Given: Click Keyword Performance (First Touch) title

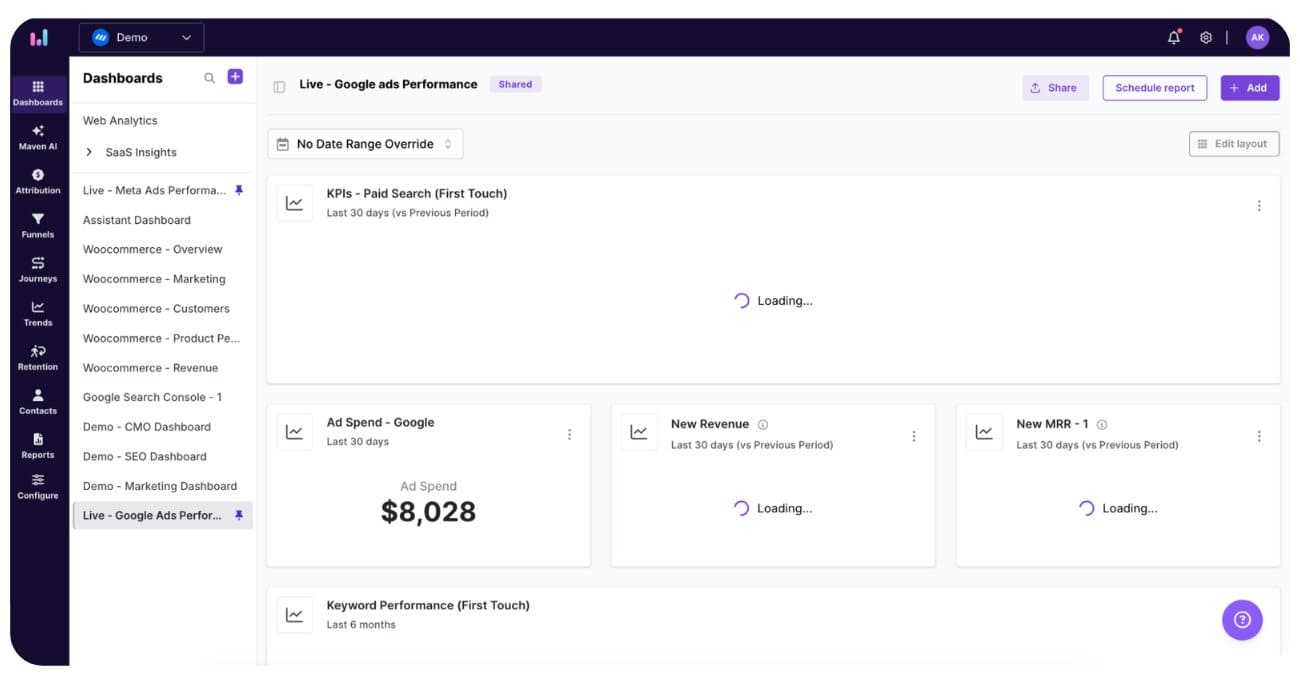Looking at the screenshot, I should tap(428, 605).
